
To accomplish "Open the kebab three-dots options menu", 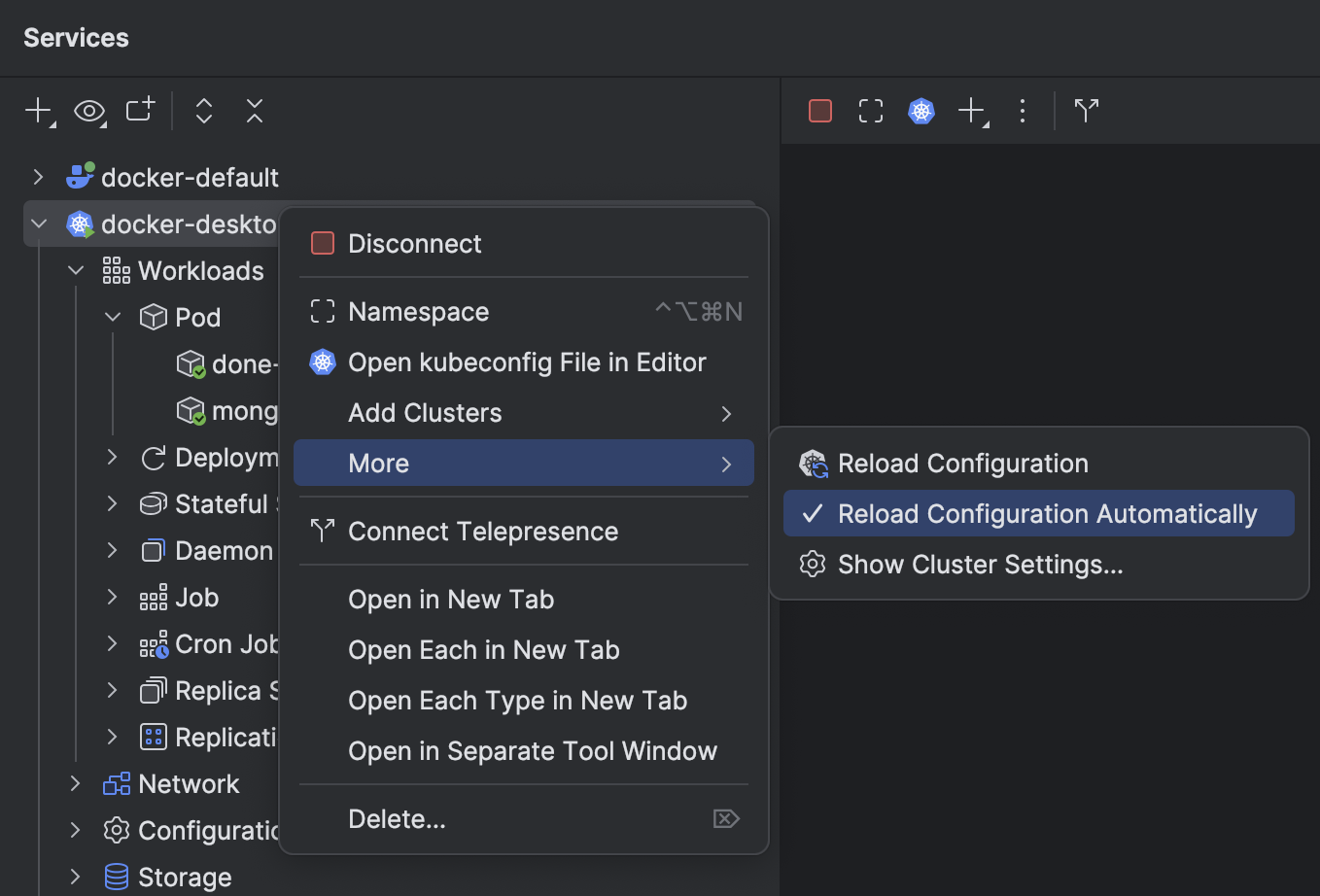I will pos(1023,111).
